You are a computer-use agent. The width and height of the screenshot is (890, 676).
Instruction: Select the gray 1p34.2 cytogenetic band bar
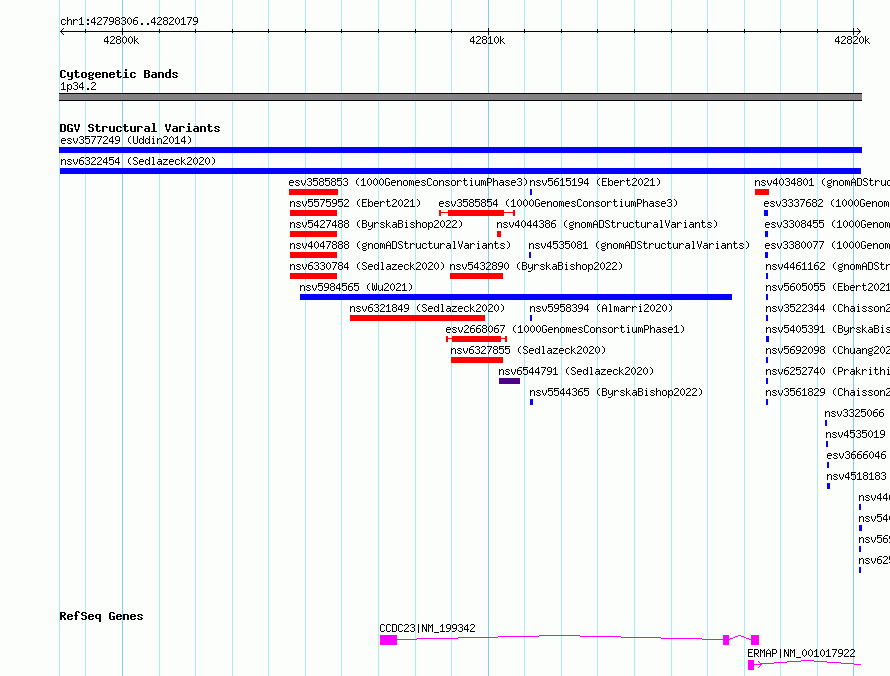460,97
